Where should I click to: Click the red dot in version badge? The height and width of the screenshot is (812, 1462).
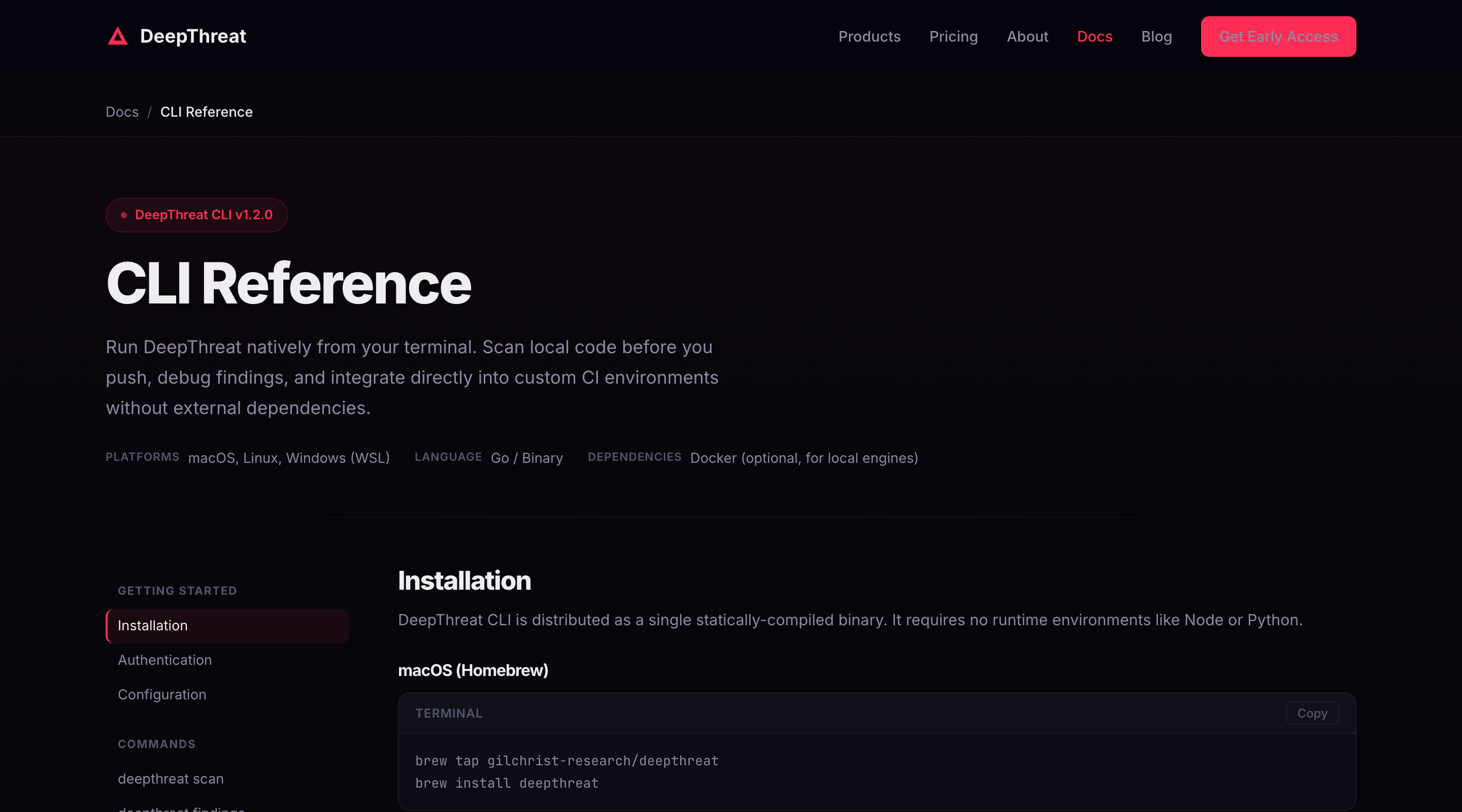[124, 215]
